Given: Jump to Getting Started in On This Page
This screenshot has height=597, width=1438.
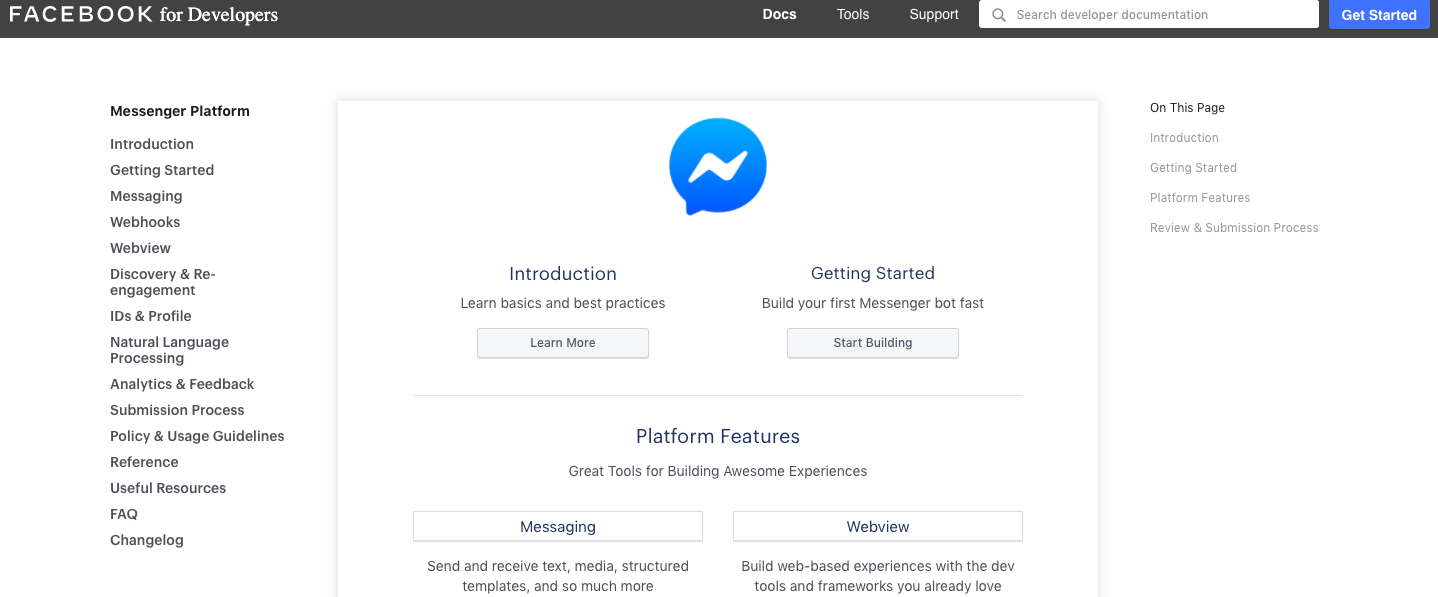Looking at the screenshot, I should click(1193, 168).
